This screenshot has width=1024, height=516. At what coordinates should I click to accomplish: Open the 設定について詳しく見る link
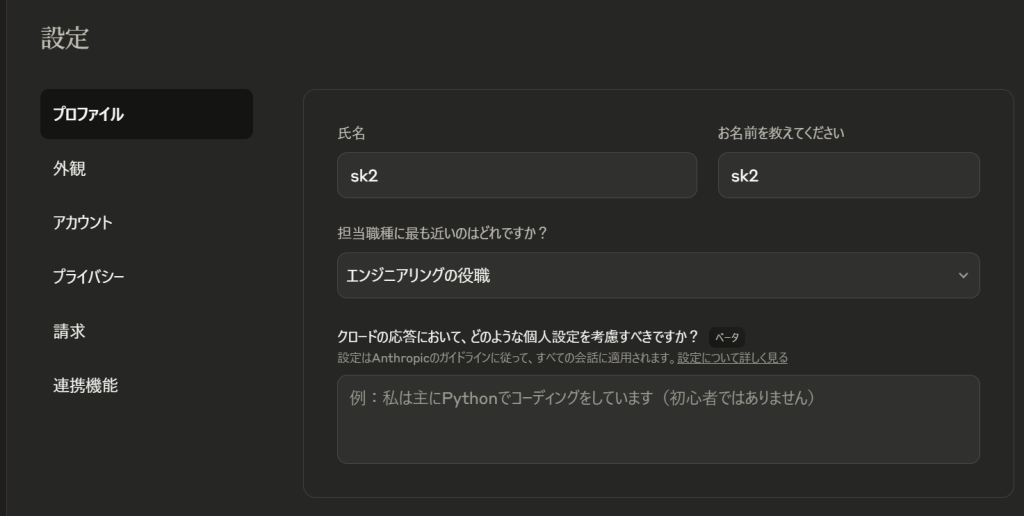coord(732,358)
